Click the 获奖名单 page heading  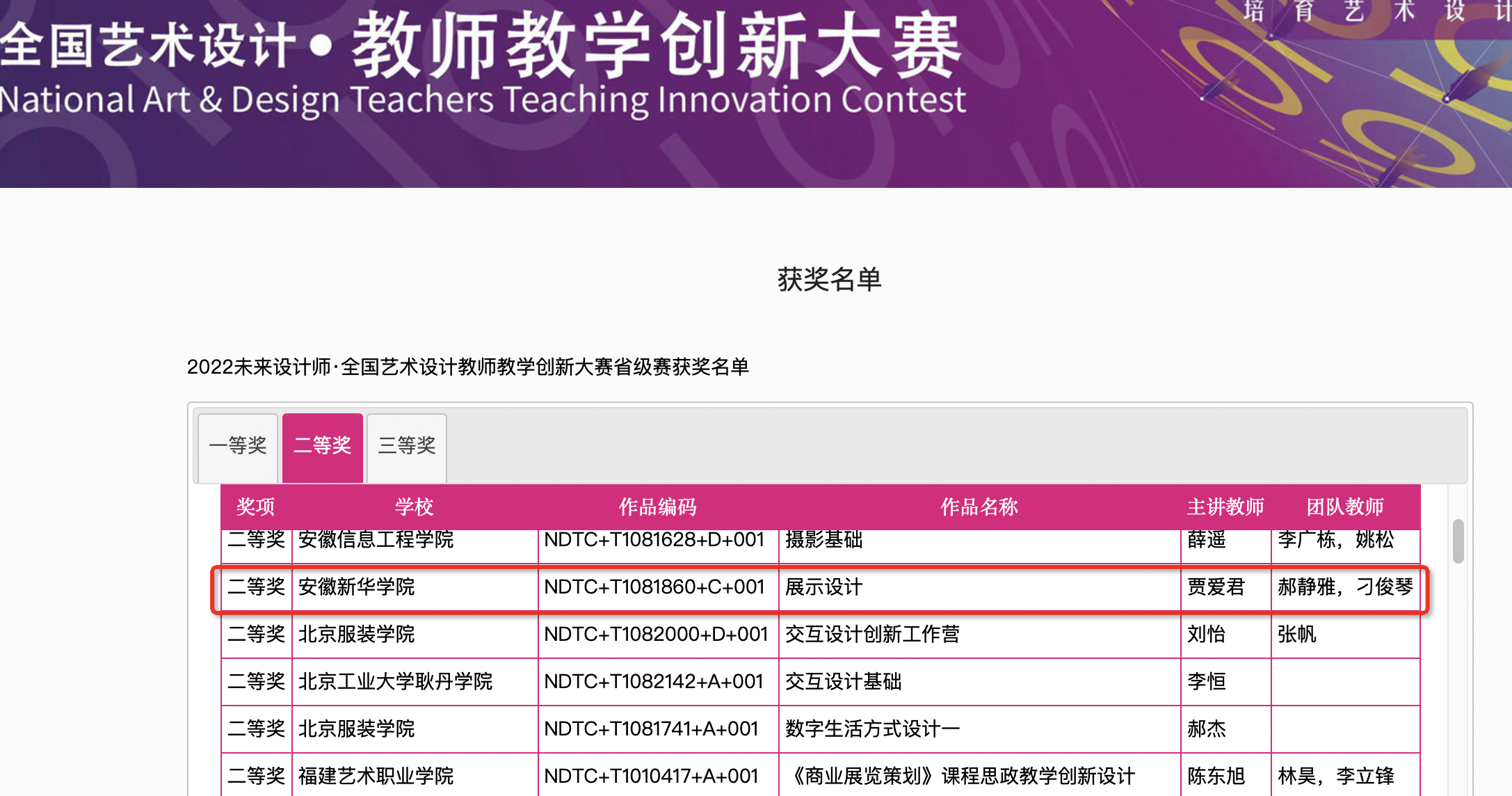(x=829, y=280)
